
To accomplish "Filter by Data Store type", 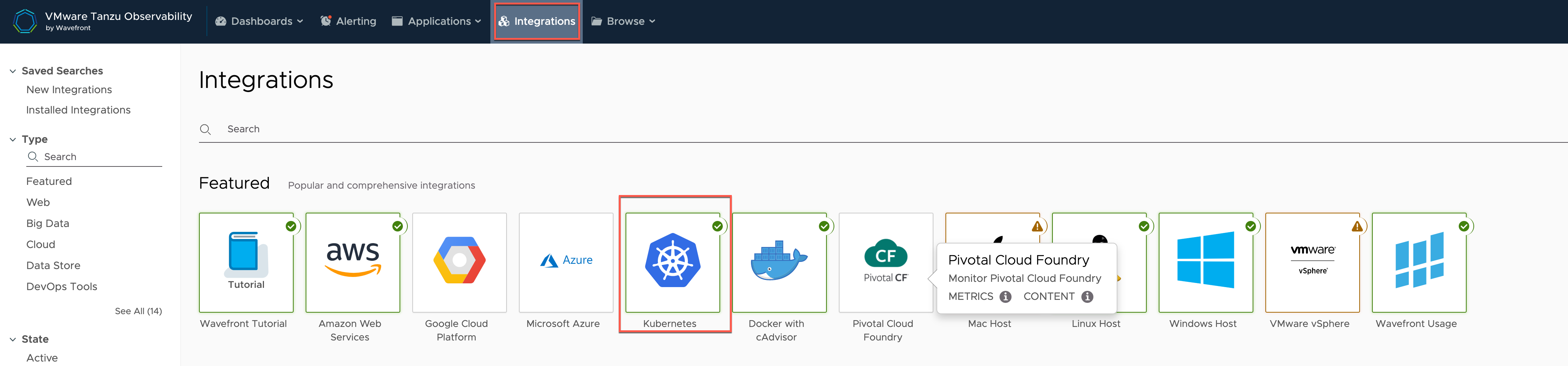I will [53, 266].
